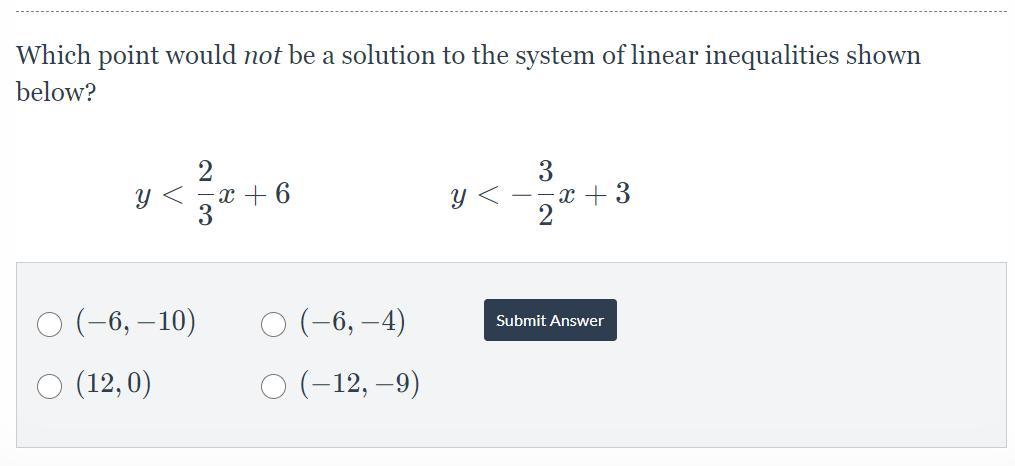This screenshot has height=466, width=1015.
Task: Click the first inequality with slope 2/3
Action: click(x=213, y=194)
